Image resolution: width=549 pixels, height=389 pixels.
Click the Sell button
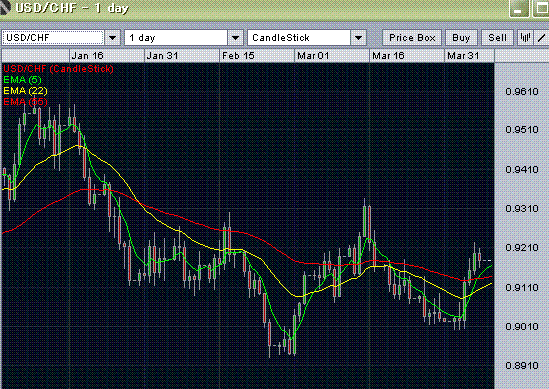click(x=498, y=37)
